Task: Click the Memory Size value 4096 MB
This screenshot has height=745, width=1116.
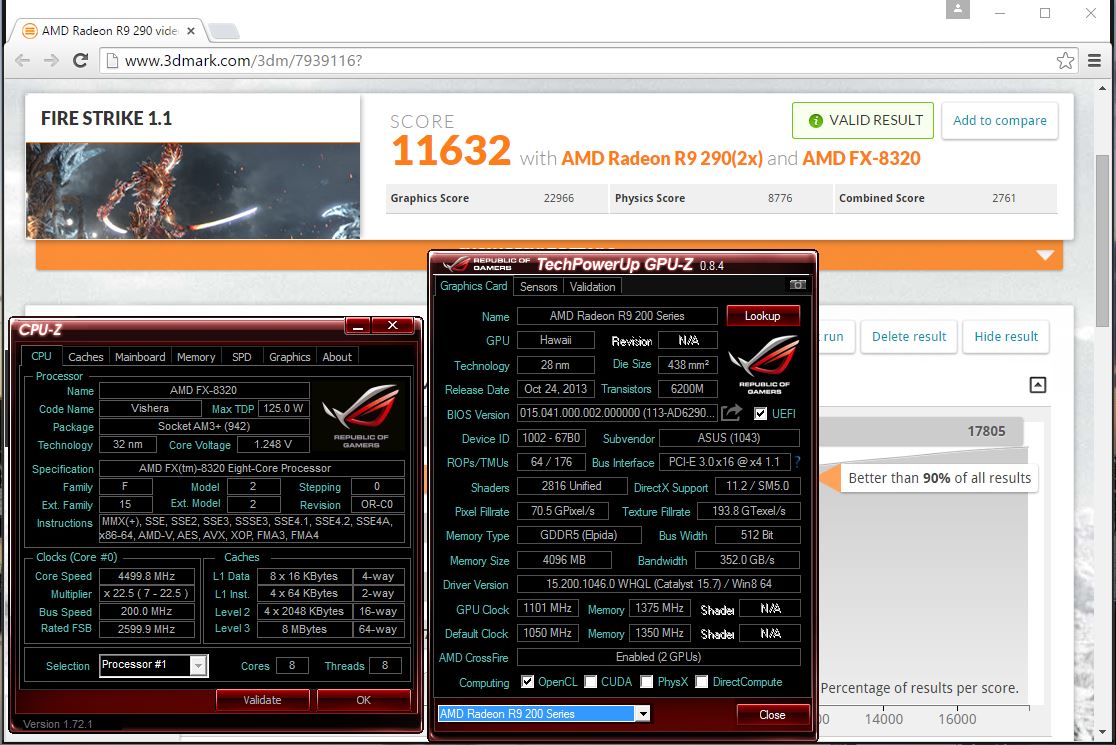Action: (x=564, y=560)
